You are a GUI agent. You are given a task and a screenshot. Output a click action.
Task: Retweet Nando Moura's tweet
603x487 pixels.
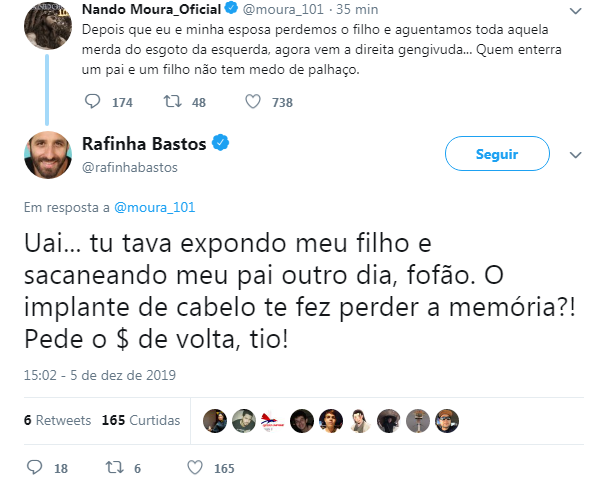point(172,102)
